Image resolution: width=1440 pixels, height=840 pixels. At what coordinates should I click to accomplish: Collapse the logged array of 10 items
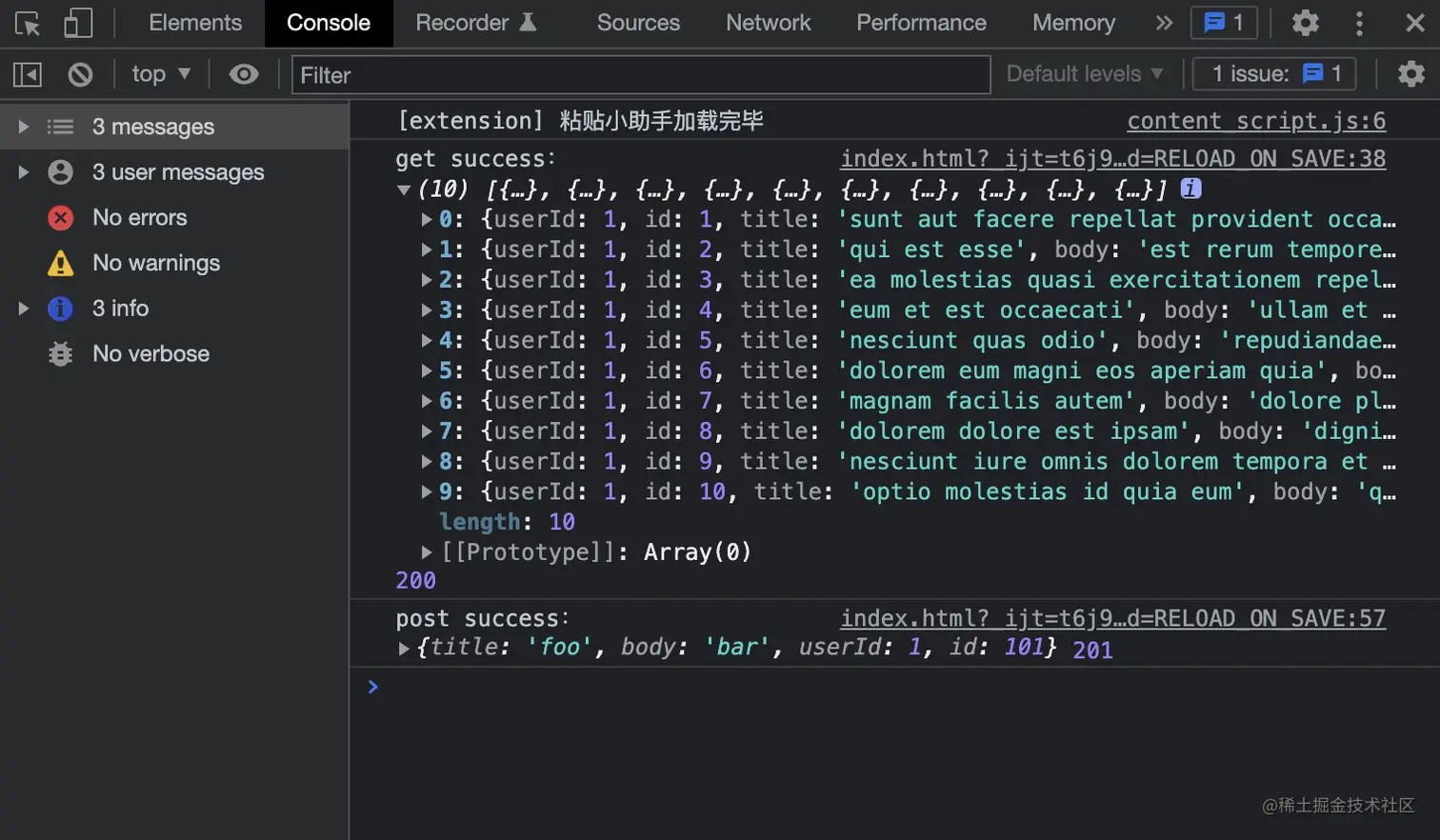pyautogui.click(x=404, y=190)
